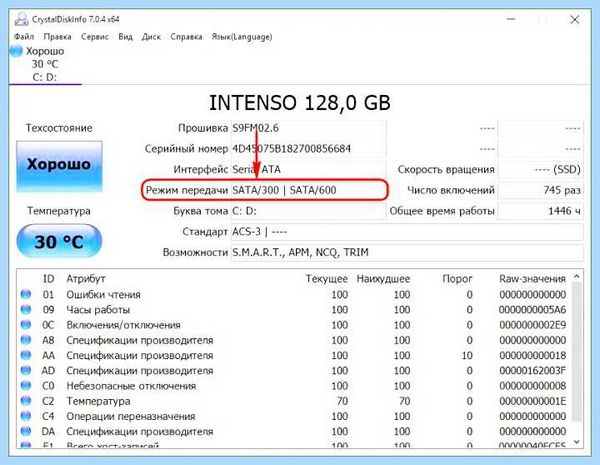Click the large Хорошо health status button
Image resolution: width=600 pixels, height=465 pixels.
coord(59,166)
